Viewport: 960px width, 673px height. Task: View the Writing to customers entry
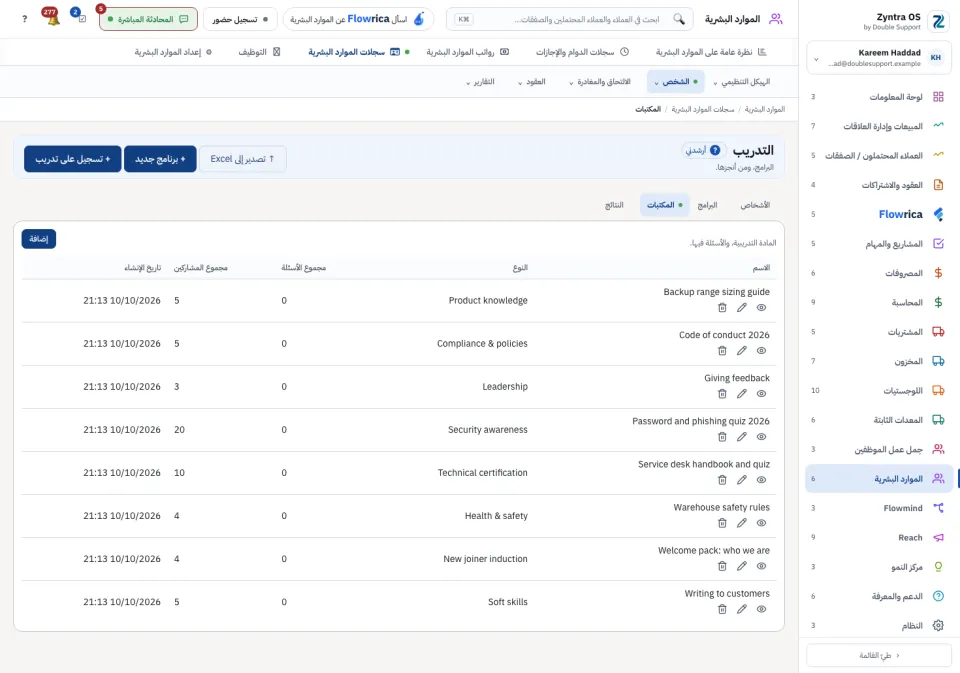point(762,609)
